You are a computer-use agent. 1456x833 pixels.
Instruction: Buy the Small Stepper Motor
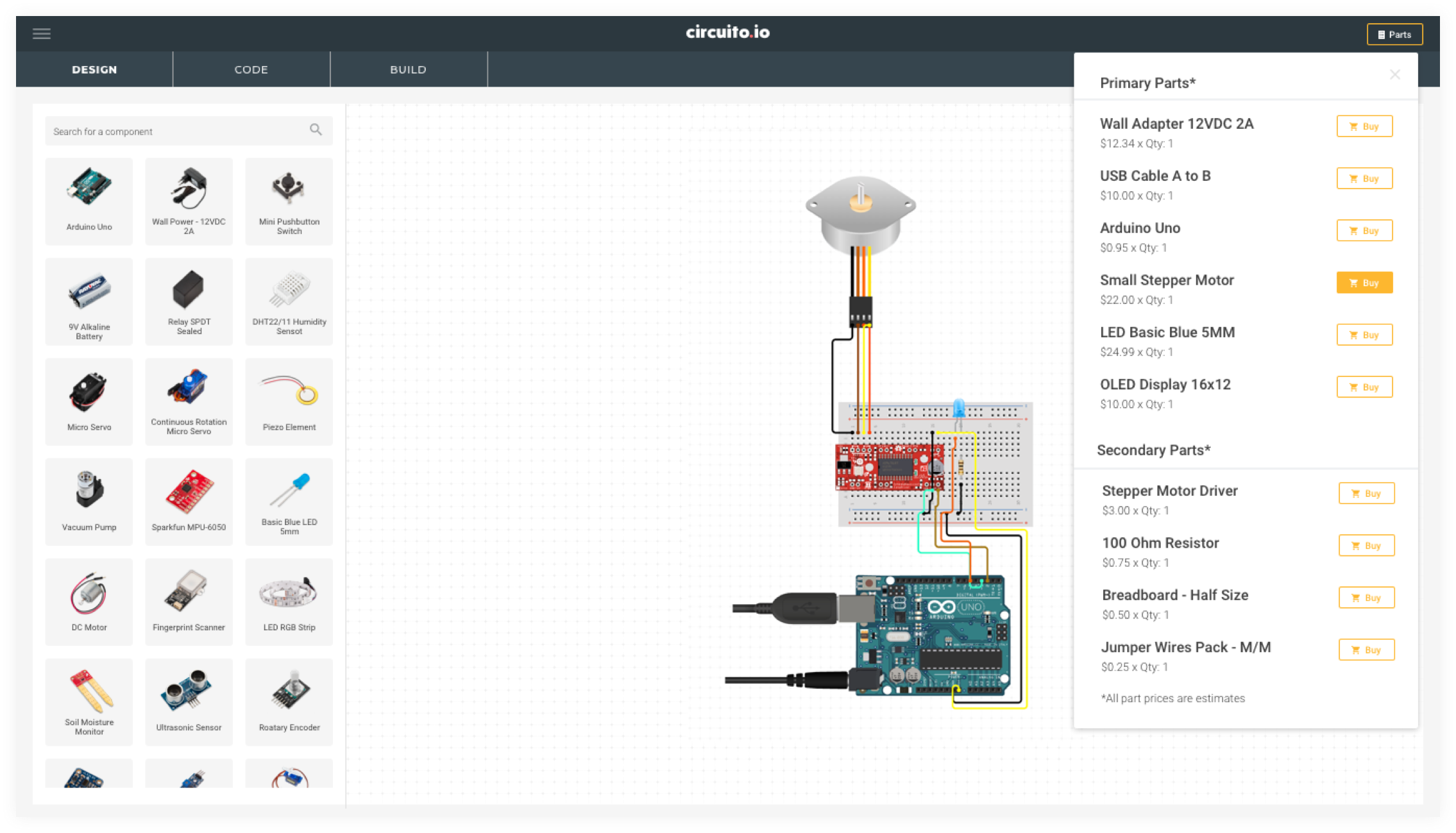coord(1364,283)
